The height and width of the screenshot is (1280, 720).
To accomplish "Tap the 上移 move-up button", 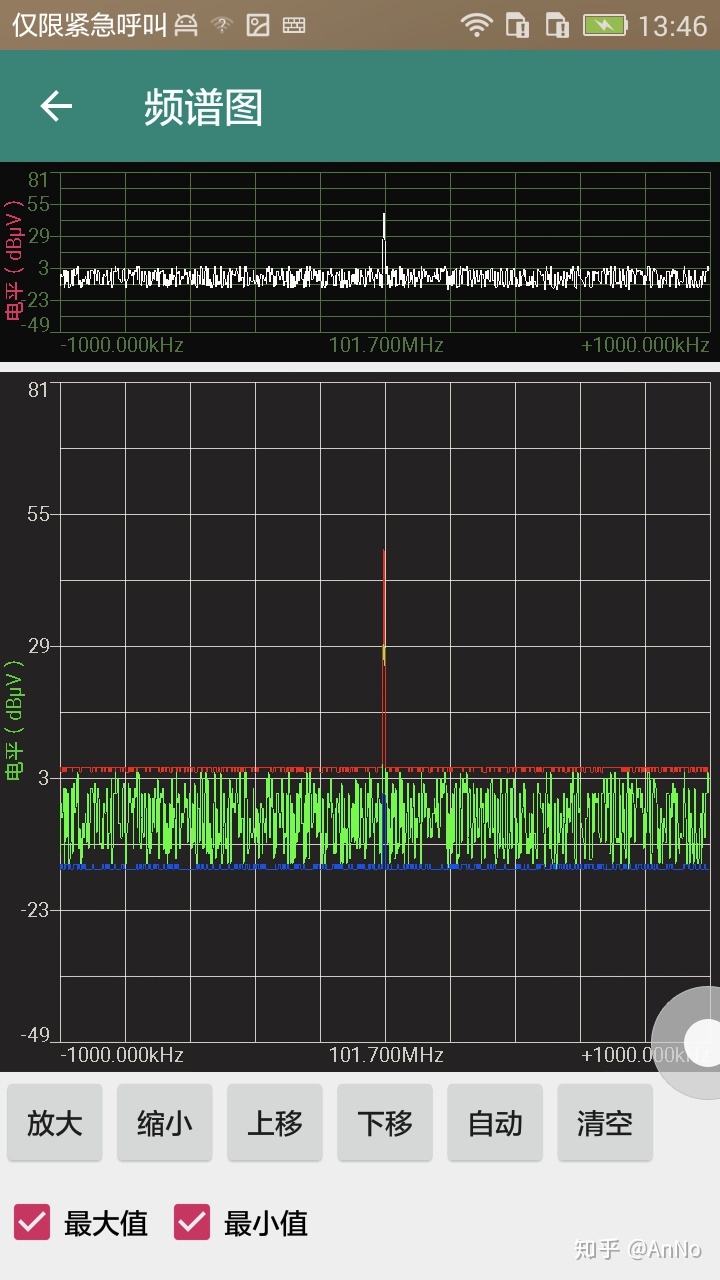I will click(275, 1123).
